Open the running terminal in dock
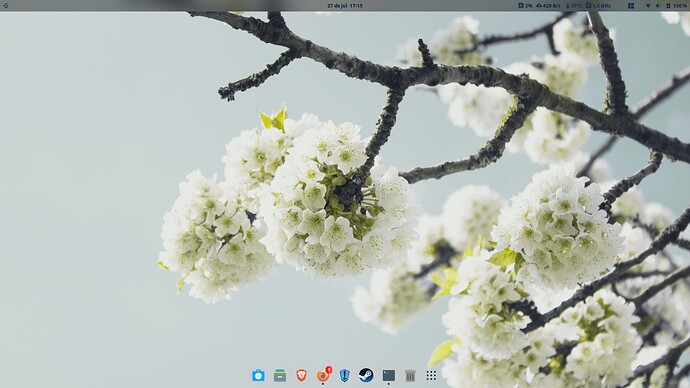Image resolution: width=690 pixels, height=388 pixels. (388, 375)
